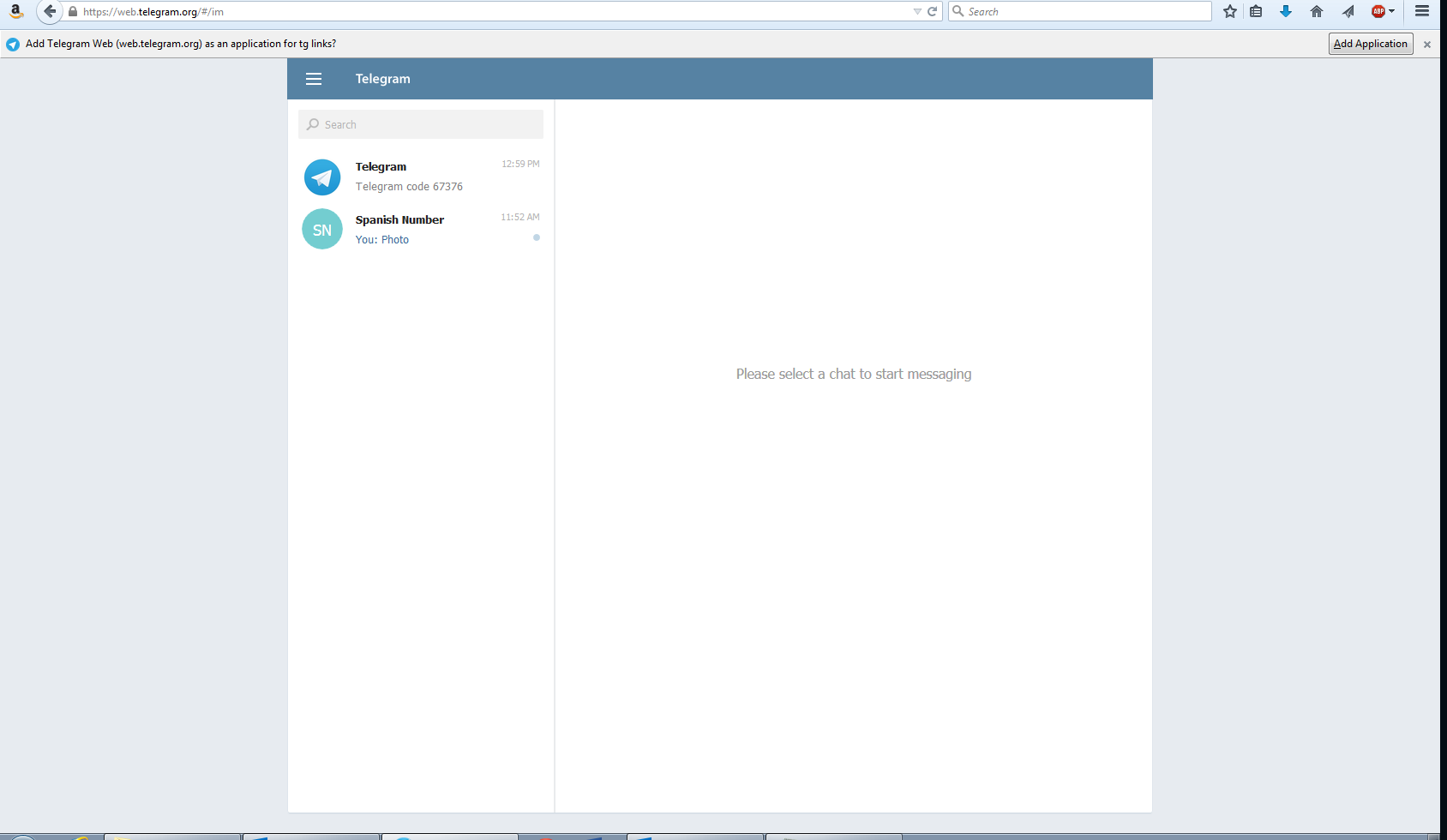
Task: Click the browser Search box
Action: (1080, 11)
